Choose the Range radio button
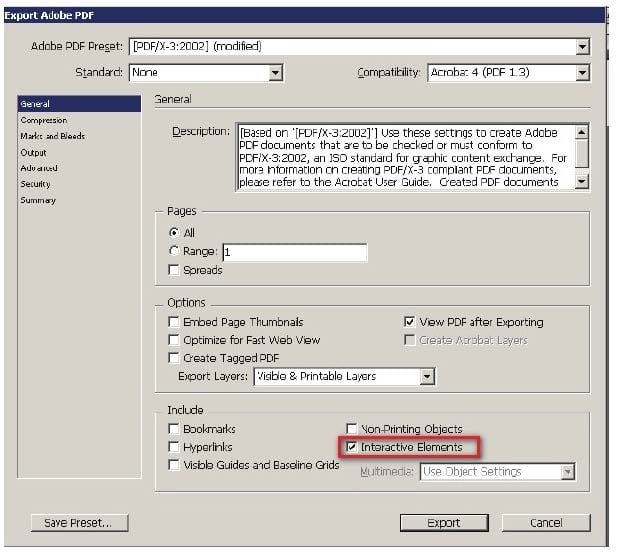Viewport: 621px width, 555px height. point(175,252)
